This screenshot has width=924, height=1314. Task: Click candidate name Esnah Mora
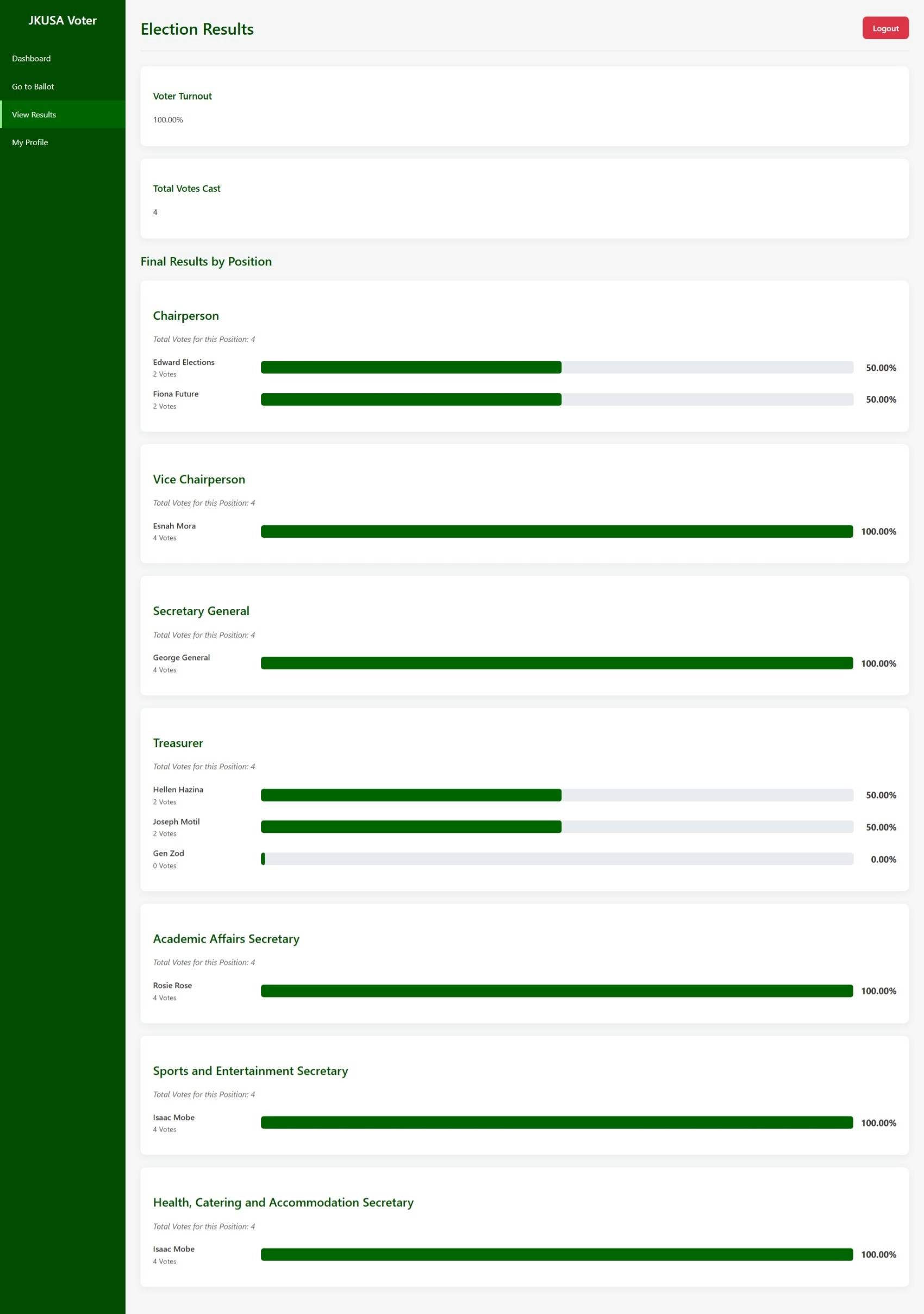tap(174, 526)
